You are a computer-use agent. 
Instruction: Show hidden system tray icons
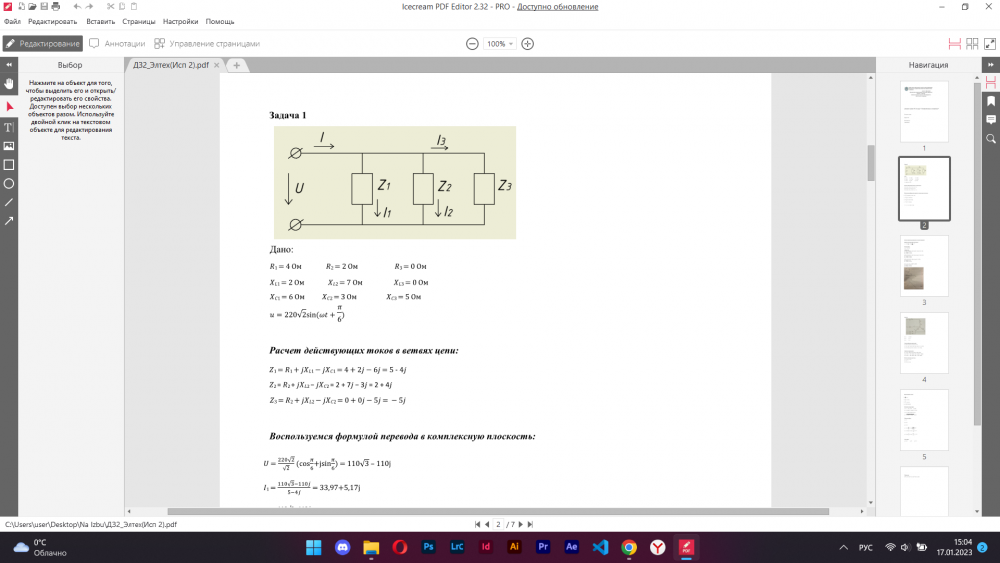tap(844, 547)
